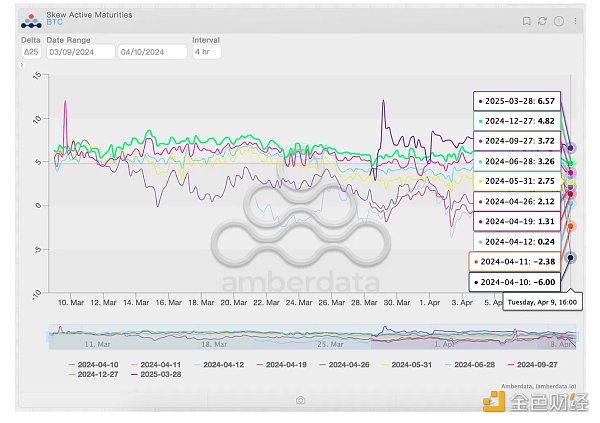Toggle the 2025-03-28 legend entry
Screen dimensions: 600x423
pos(157,375)
